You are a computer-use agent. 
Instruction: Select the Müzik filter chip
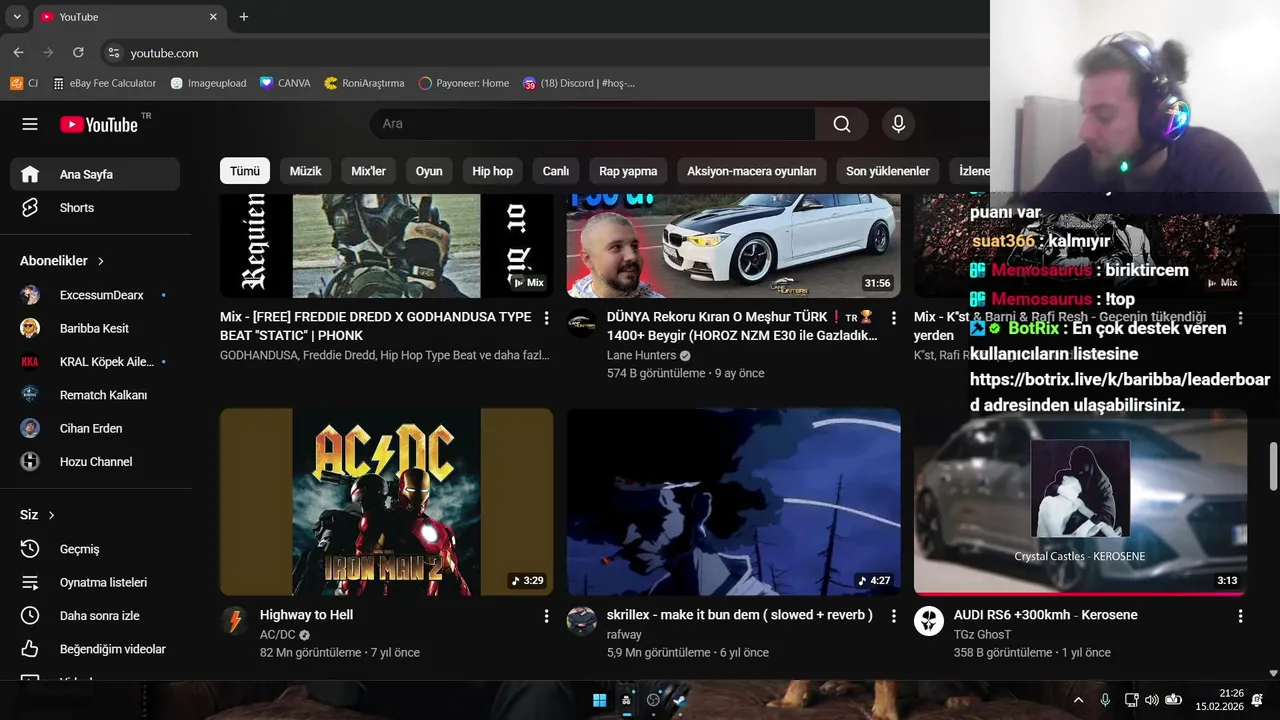pos(305,171)
